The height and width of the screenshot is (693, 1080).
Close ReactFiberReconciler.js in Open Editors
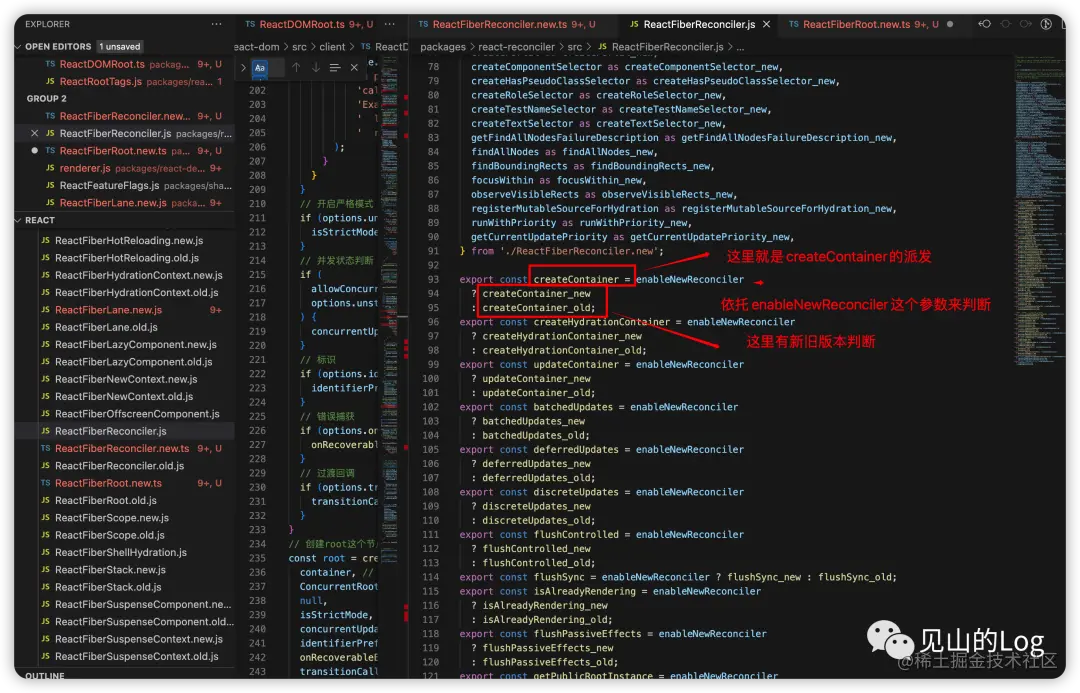[34, 133]
